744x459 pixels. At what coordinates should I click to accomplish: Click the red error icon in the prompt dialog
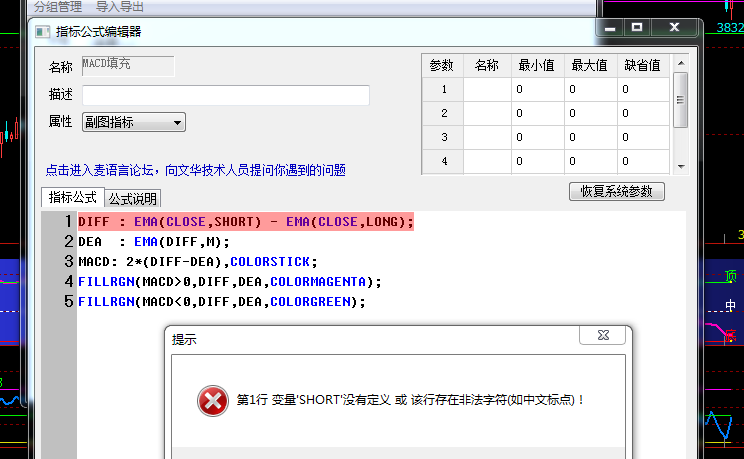click(x=212, y=401)
